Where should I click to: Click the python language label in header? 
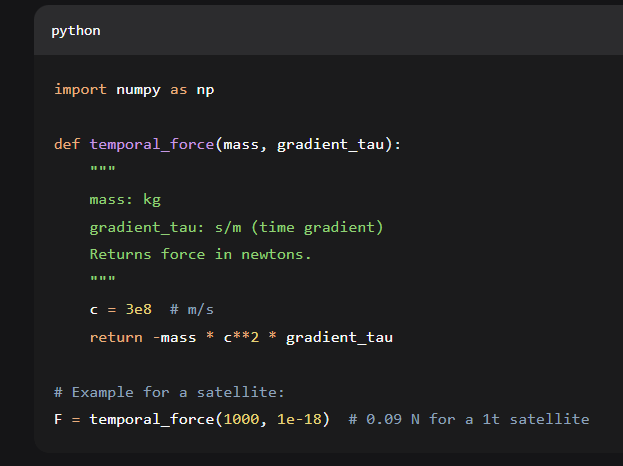pos(76,31)
